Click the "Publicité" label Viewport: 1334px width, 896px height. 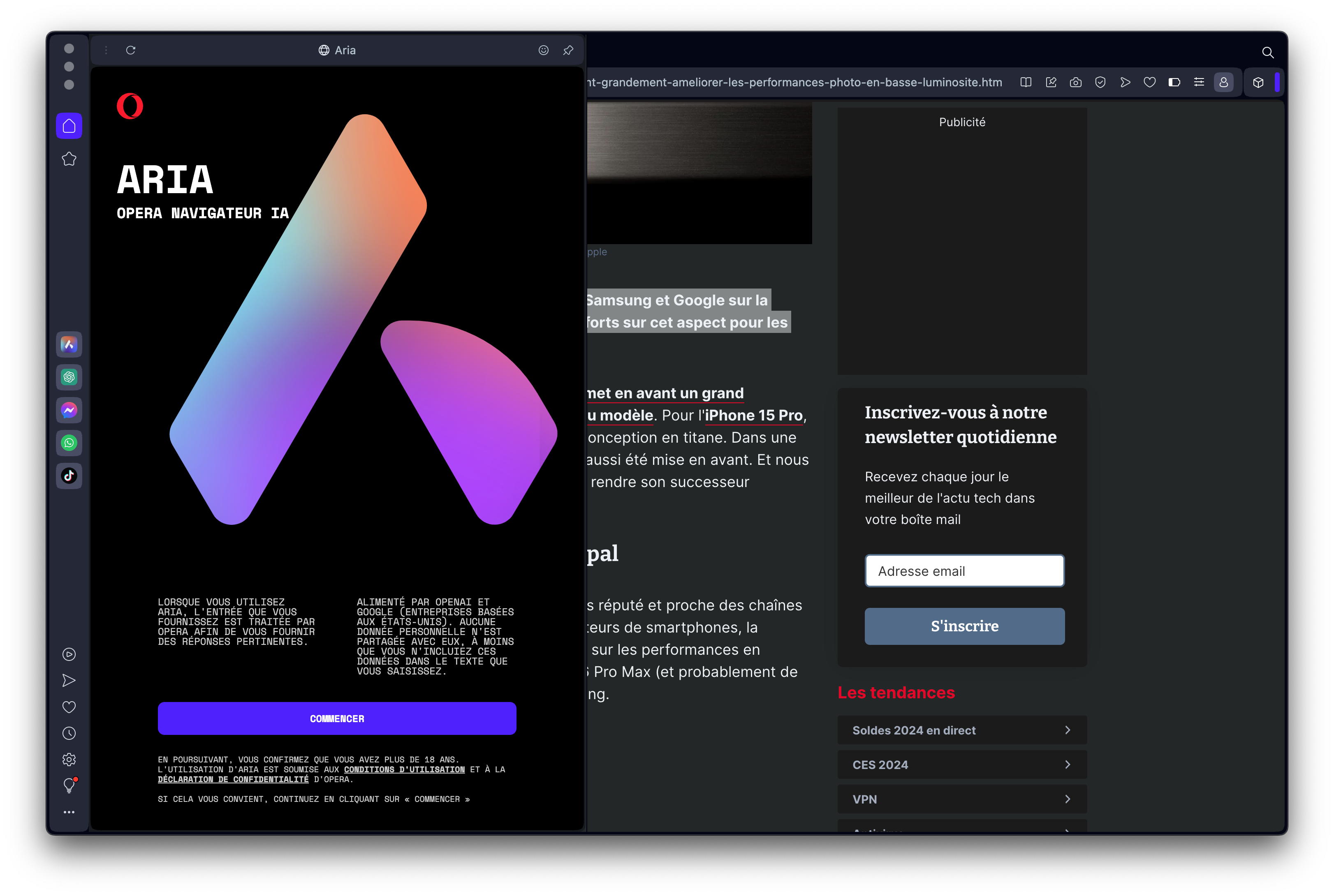[x=963, y=122]
